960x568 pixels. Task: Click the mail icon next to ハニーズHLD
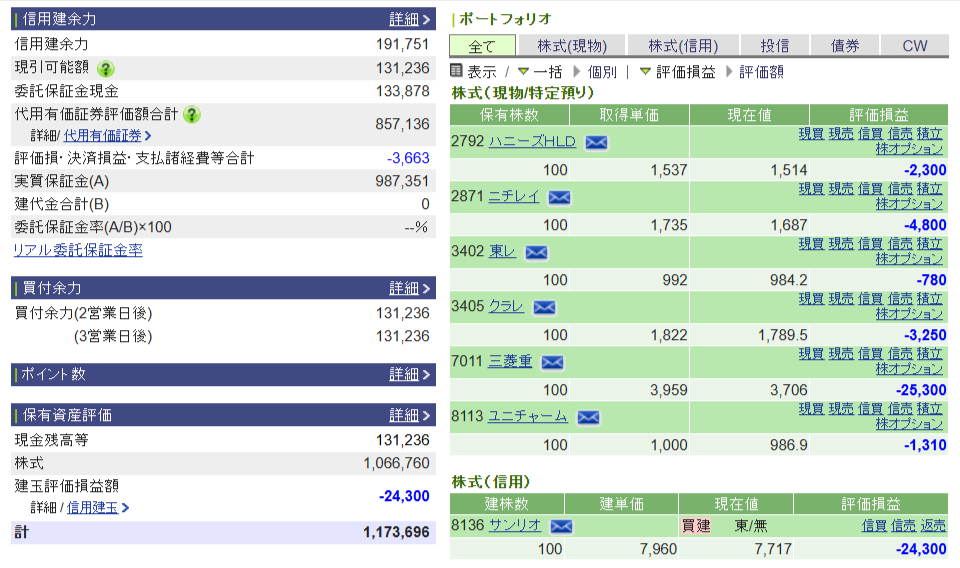(596, 142)
